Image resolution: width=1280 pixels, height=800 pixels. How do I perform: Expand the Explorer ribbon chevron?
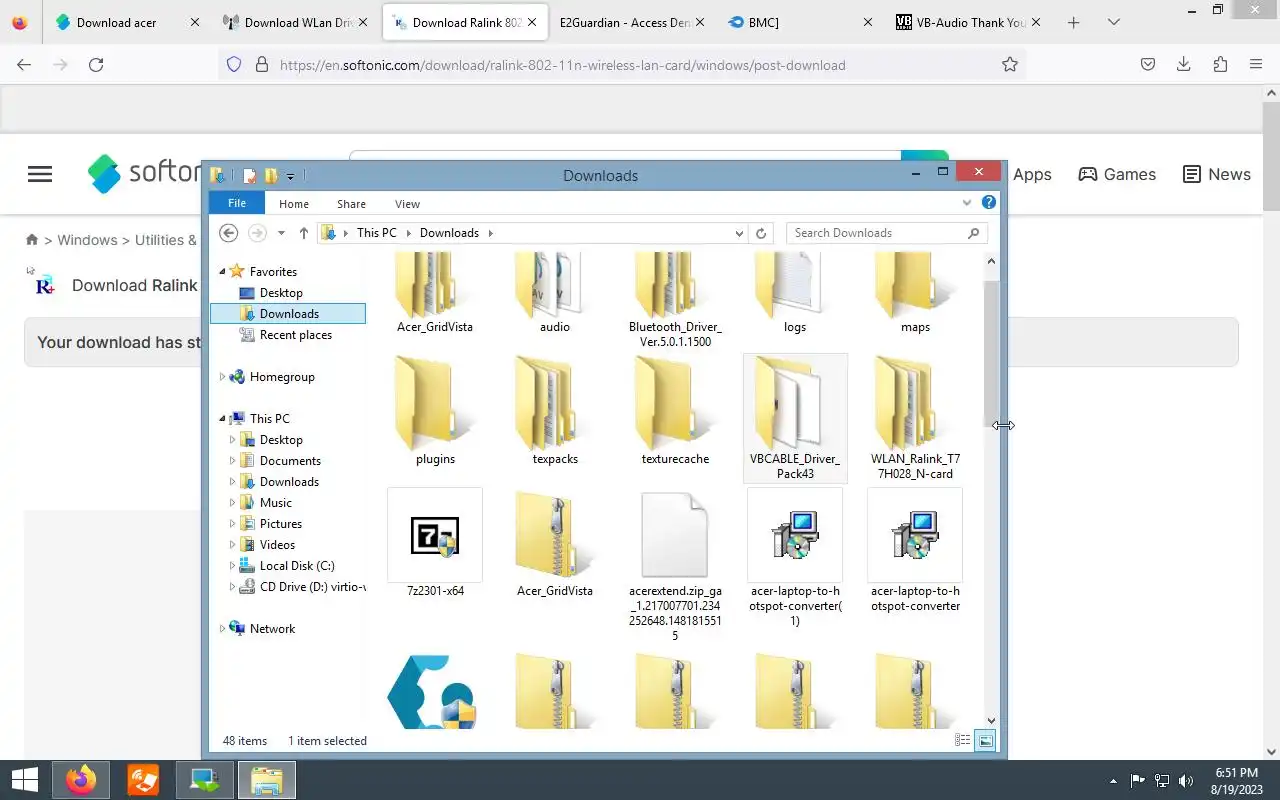coord(967,203)
